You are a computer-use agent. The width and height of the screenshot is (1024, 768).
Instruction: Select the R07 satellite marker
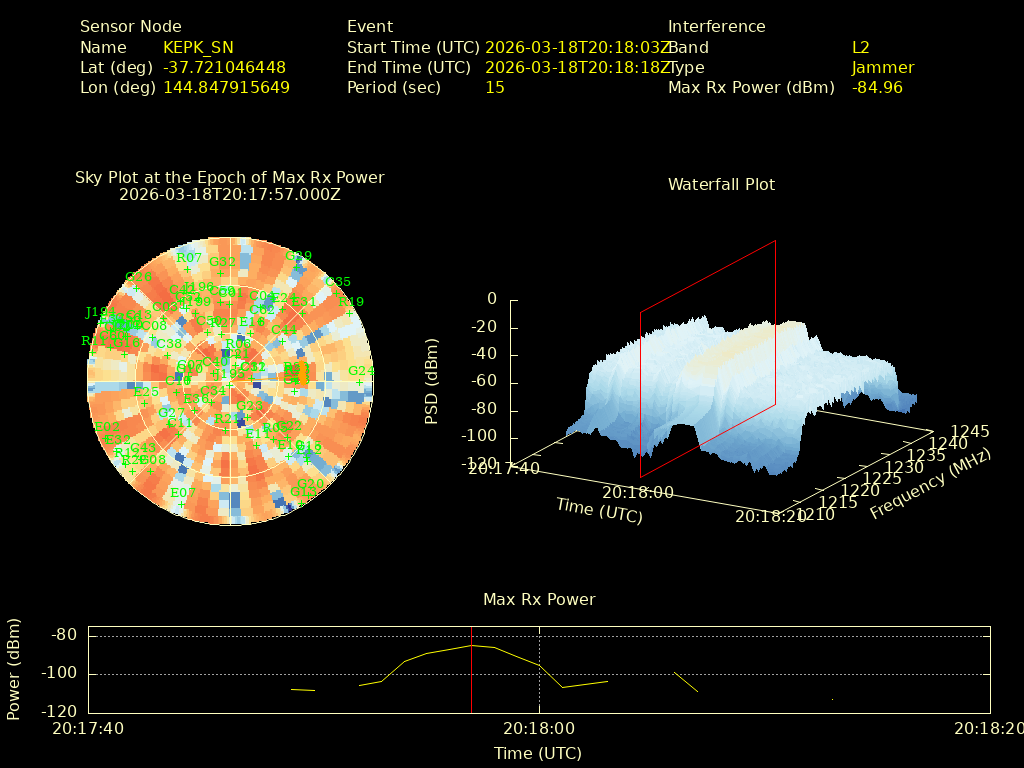187,269
